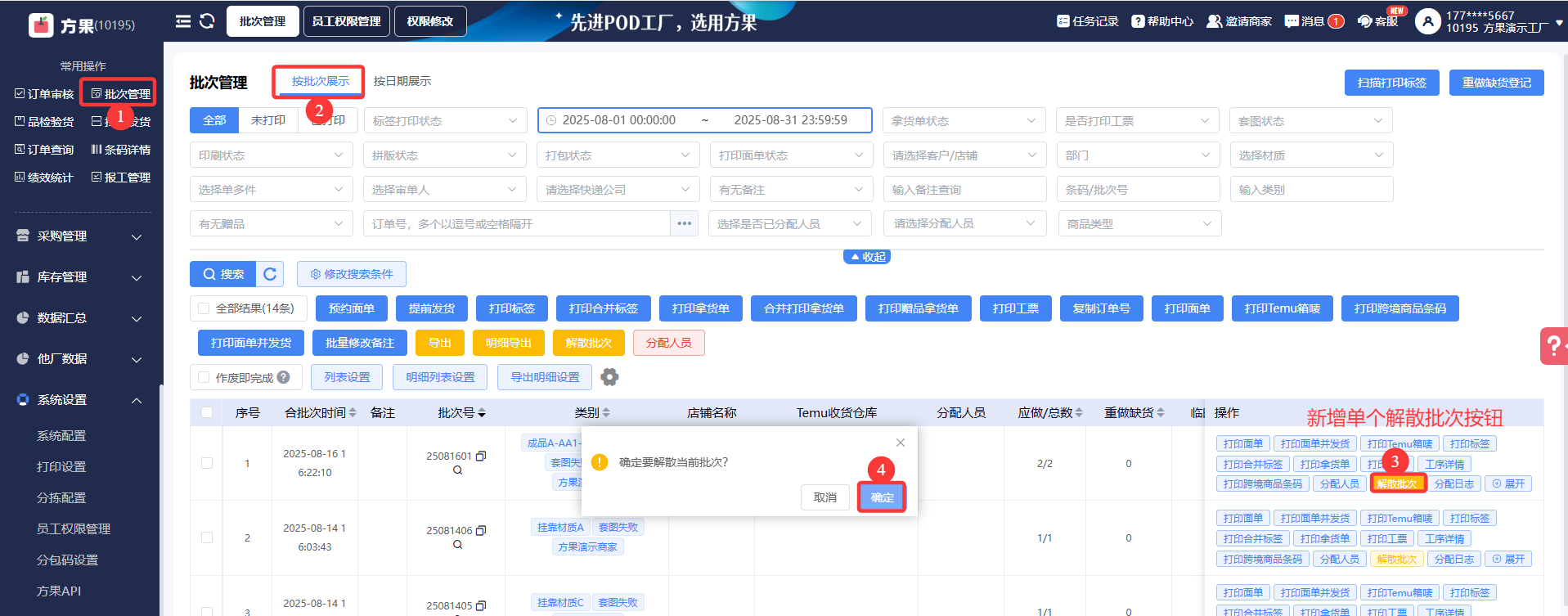This screenshot has width=1568, height=616.
Task: Open the 拿货单状态 dropdown
Action: (964, 121)
